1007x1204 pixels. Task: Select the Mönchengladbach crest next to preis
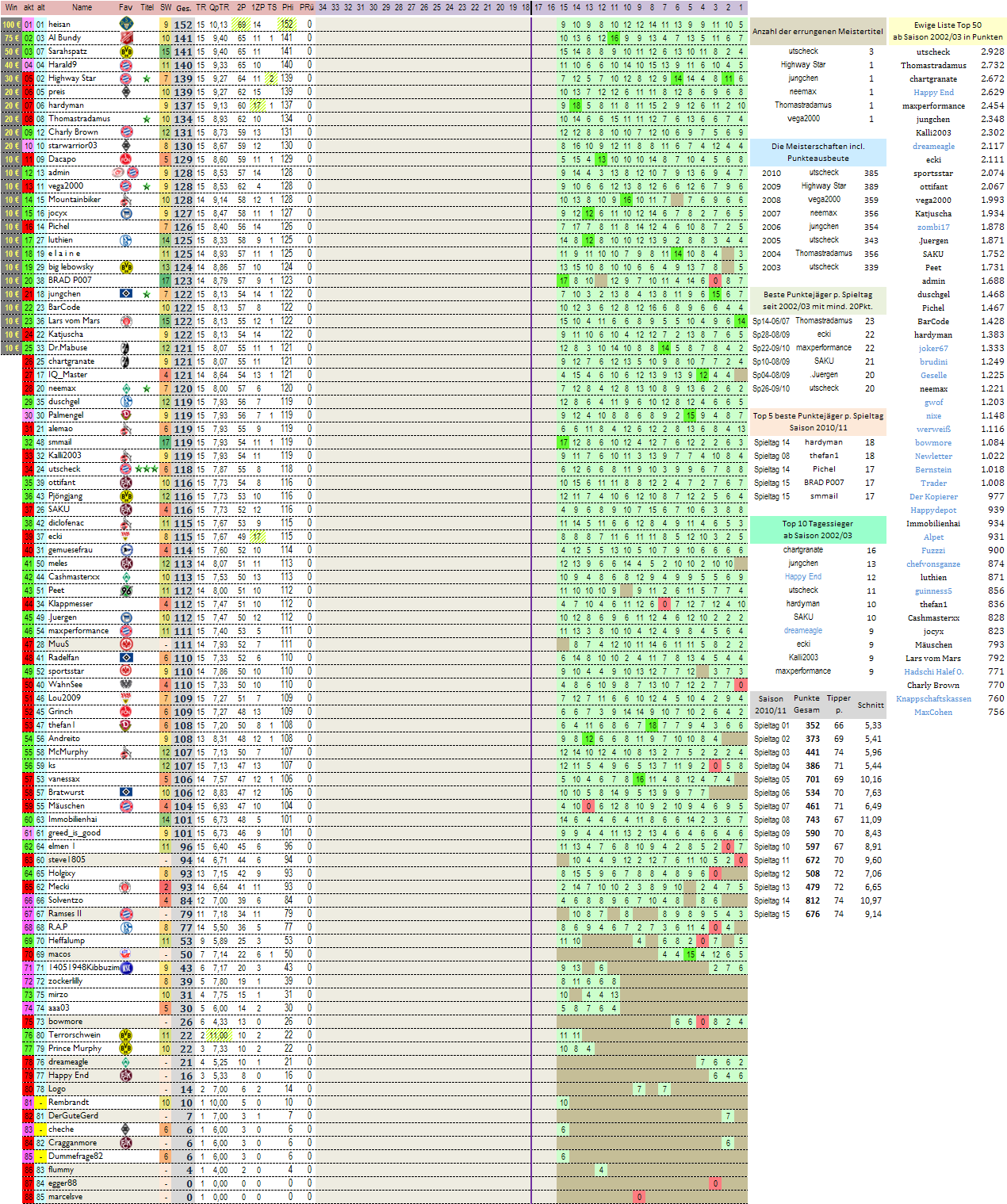[x=124, y=91]
